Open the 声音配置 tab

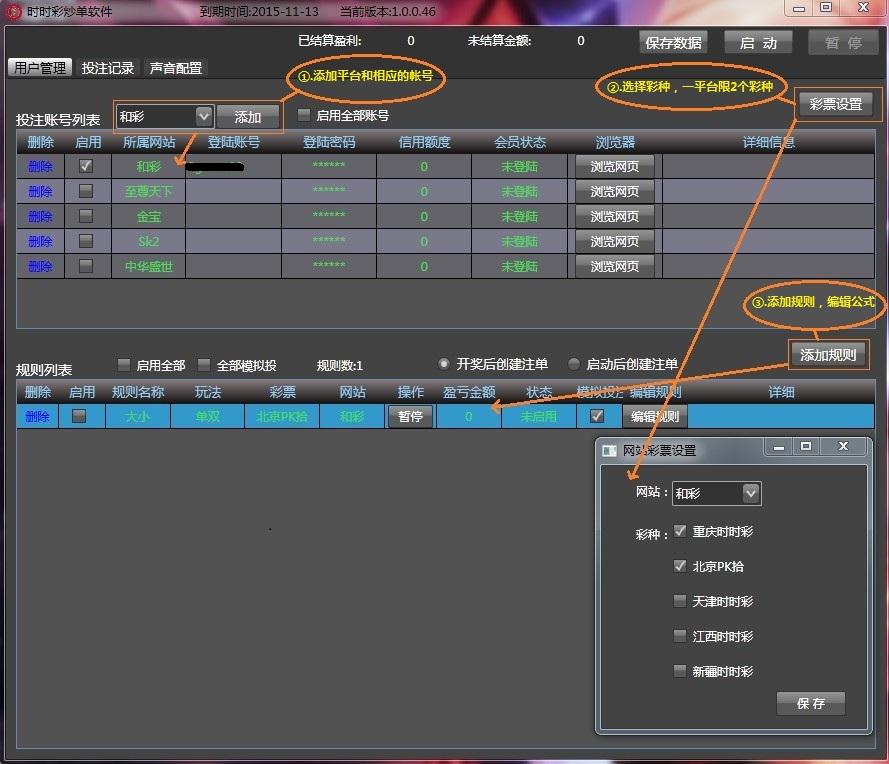pos(176,68)
